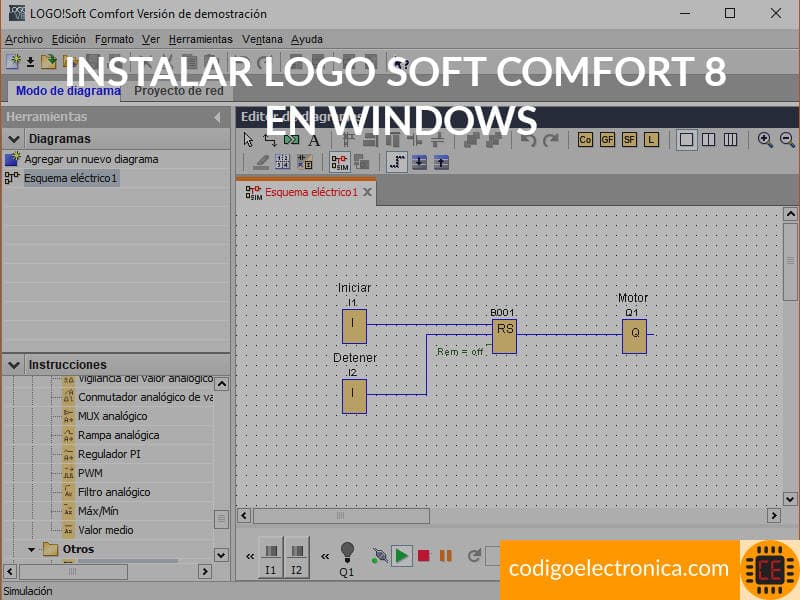The width and height of the screenshot is (800, 600).
Task: Click the Agregar un nuevo diagrama icon
Action: click(12, 159)
